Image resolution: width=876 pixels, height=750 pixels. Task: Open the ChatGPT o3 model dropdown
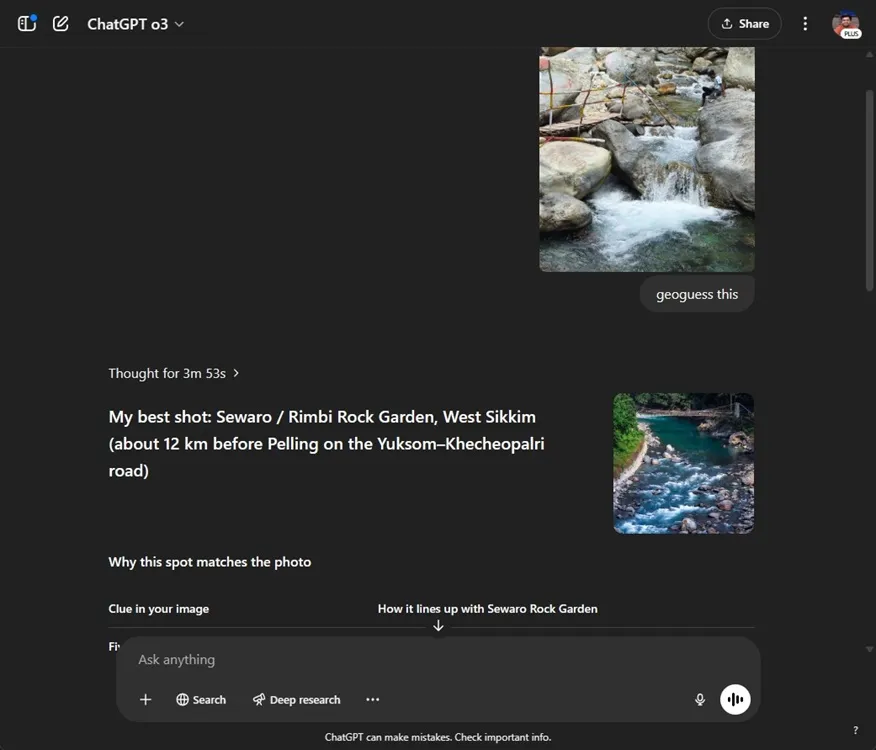[x=135, y=24]
